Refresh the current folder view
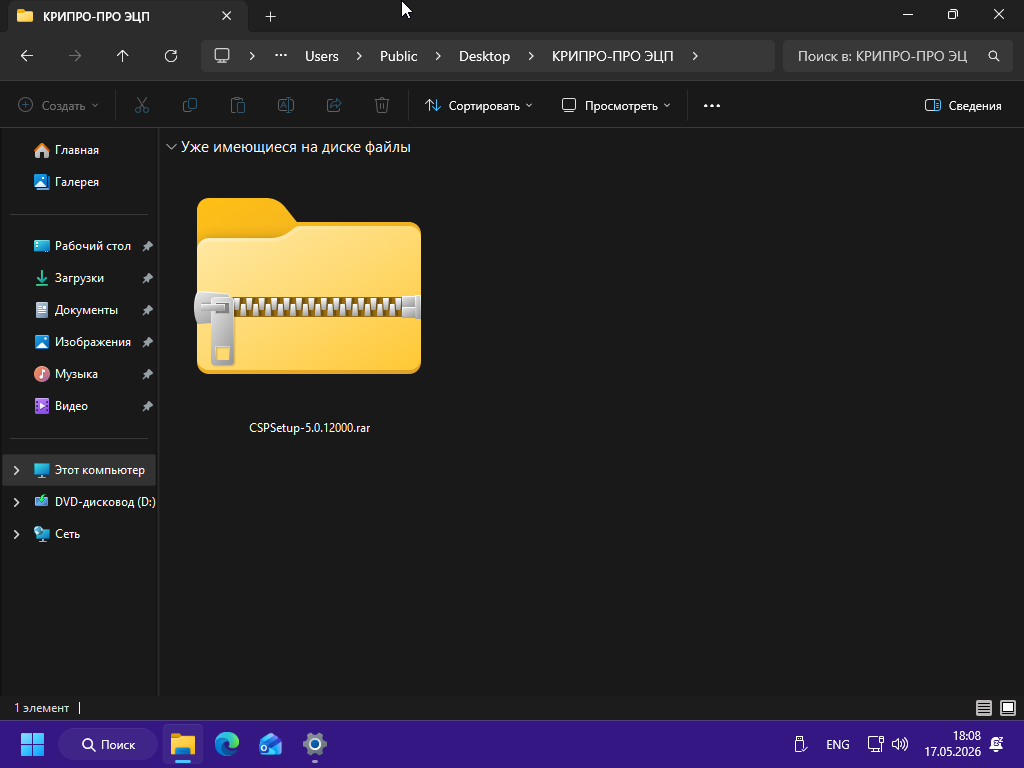The image size is (1024, 768). tap(171, 56)
